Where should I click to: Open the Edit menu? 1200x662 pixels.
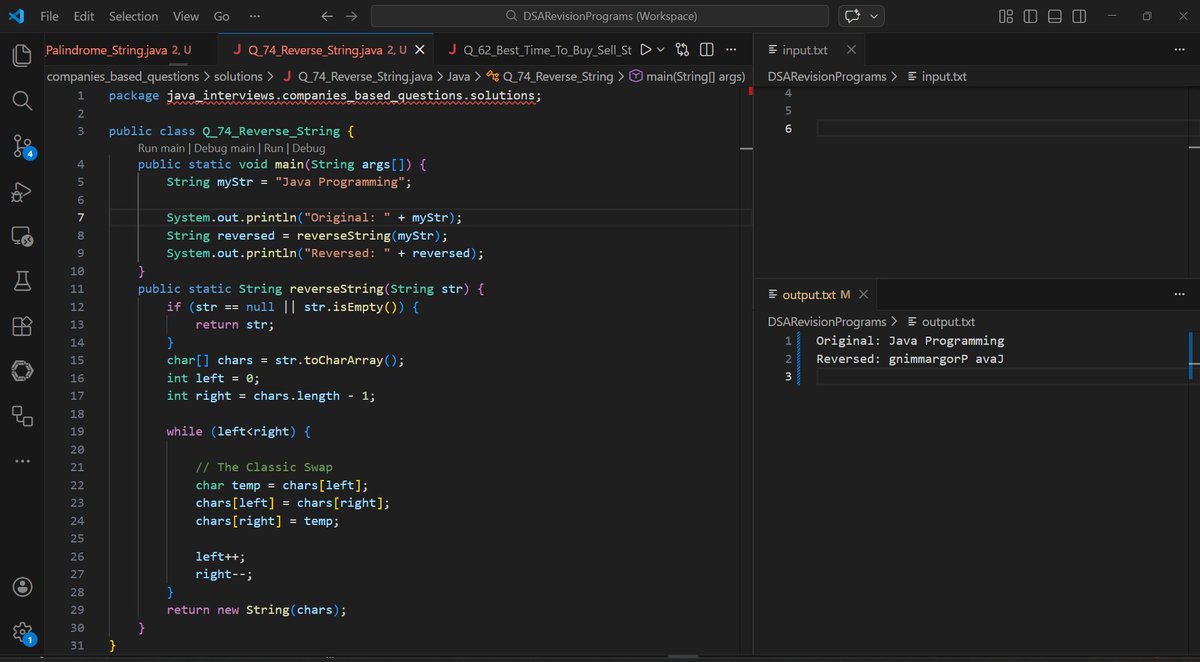pyautogui.click(x=84, y=16)
